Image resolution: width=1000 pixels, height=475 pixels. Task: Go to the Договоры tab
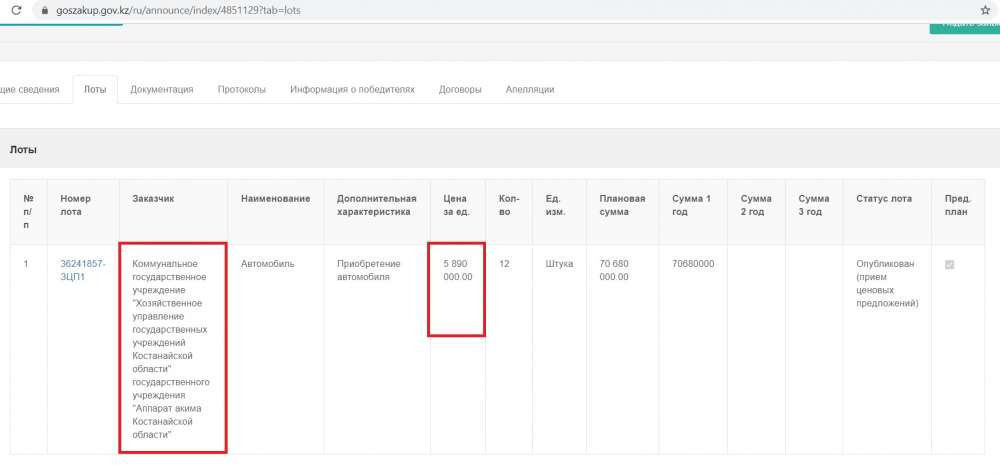click(x=460, y=89)
